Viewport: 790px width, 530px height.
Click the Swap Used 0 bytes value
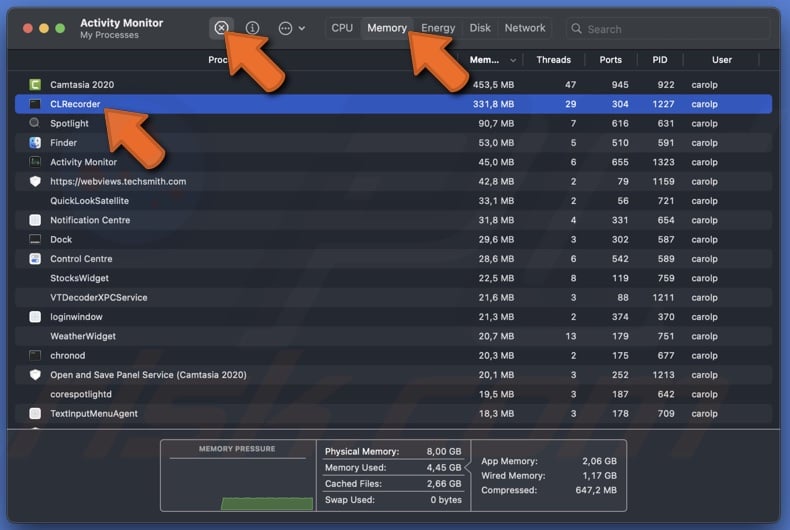[x=445, y=500]
